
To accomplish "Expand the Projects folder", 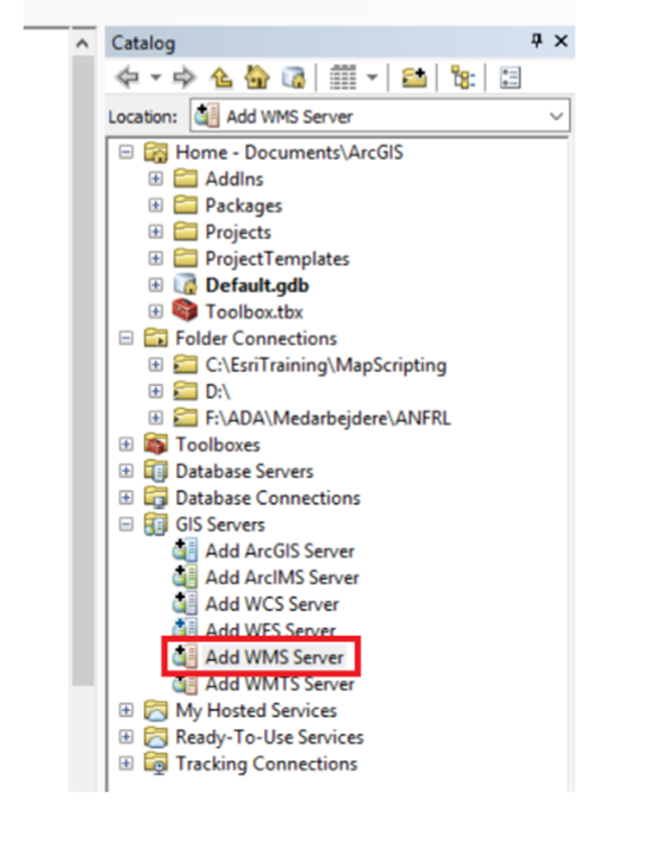I will tap(156, 231).
